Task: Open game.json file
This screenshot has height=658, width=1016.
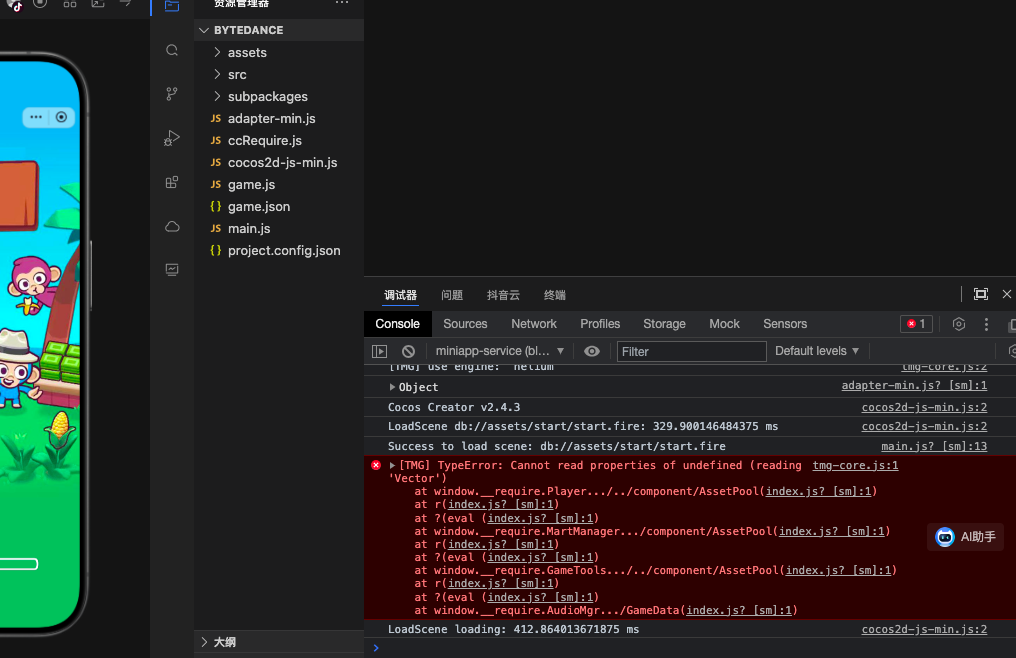Action: click(279, 207)
